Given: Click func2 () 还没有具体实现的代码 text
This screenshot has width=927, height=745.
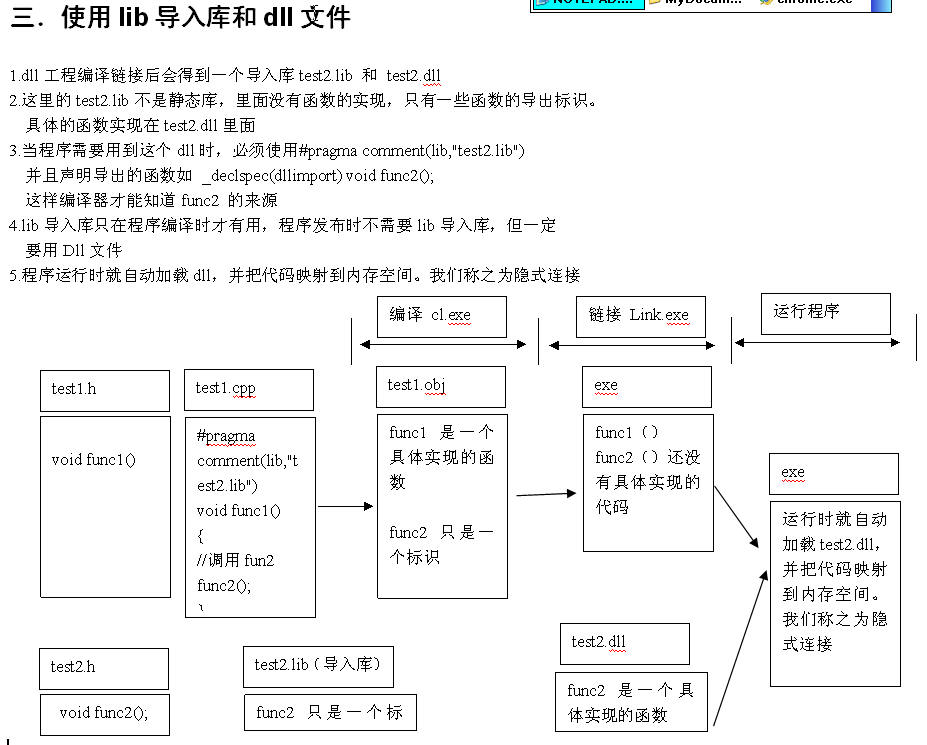Looking at the screenshot, I should tap(647, 482).
